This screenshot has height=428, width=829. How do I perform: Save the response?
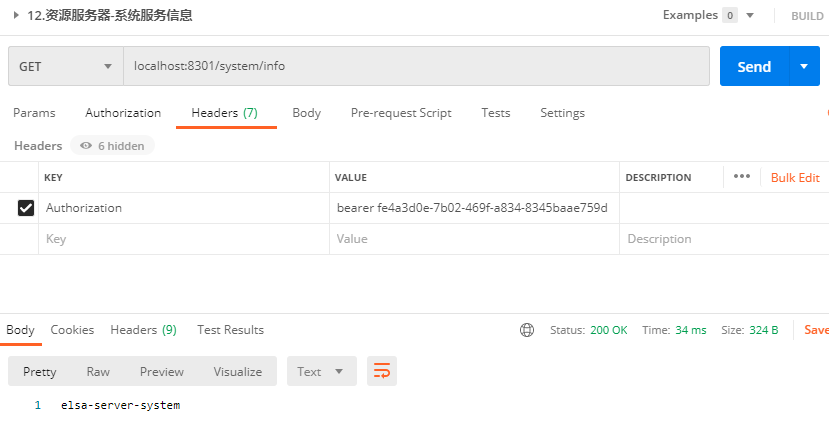(x=816, y=330)
